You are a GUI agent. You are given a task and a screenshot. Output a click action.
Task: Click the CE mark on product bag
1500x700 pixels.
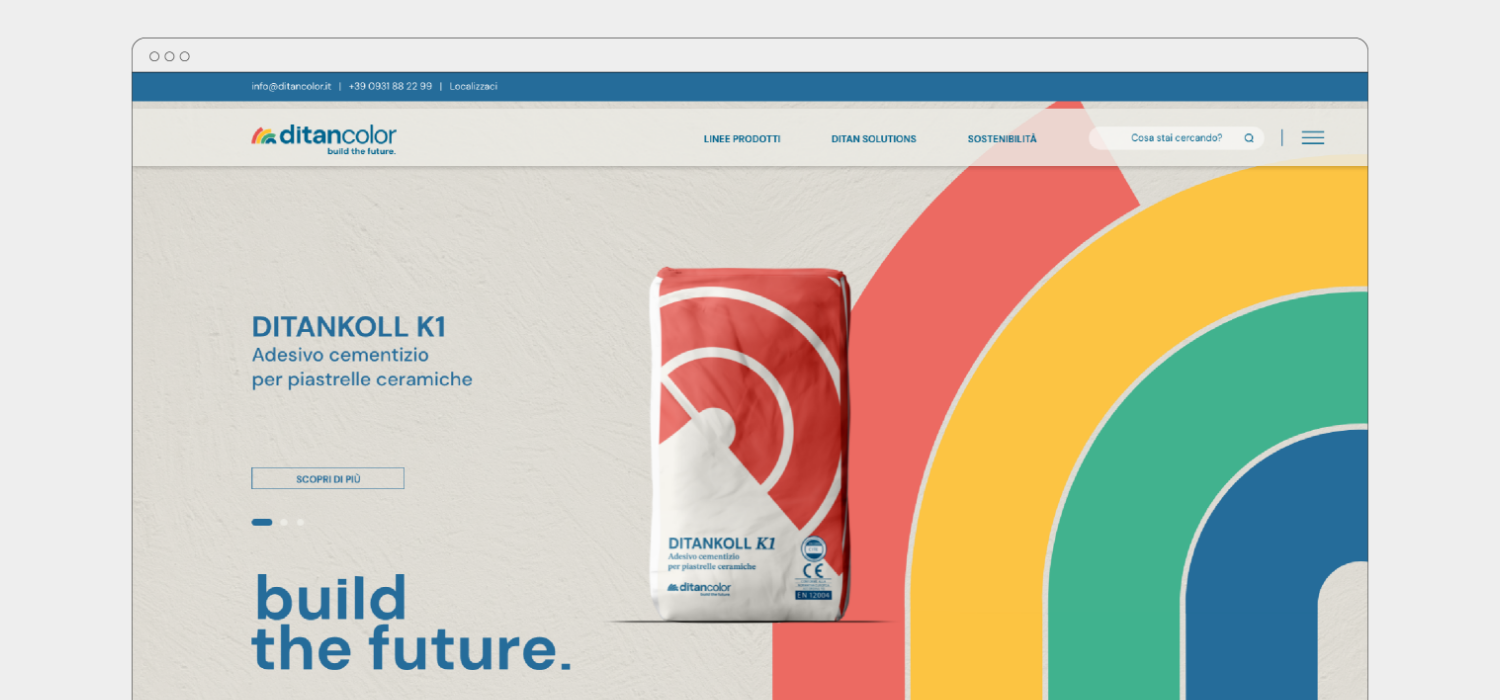point(813,571)
